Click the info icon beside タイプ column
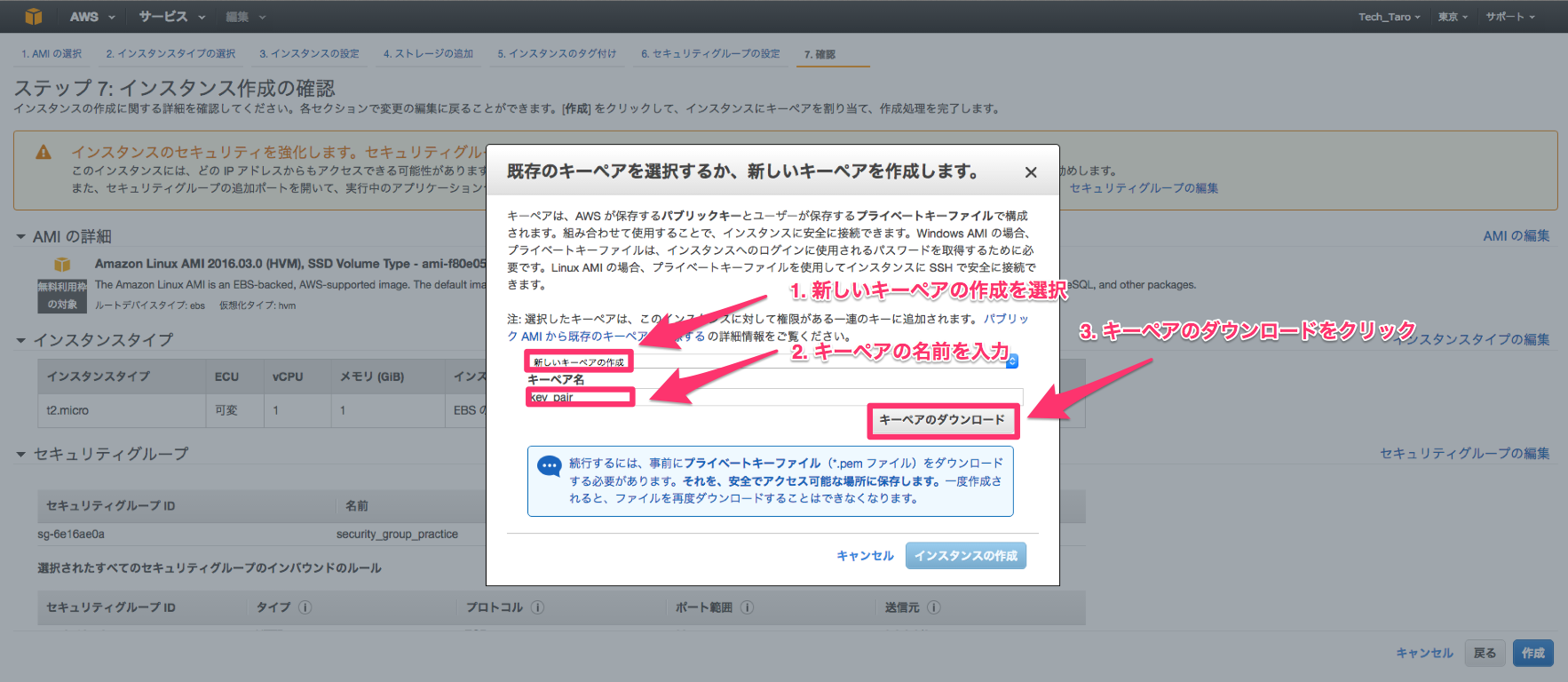Image resolution: width=1568 pixels, height=682 pixels. tap(305, 607)
